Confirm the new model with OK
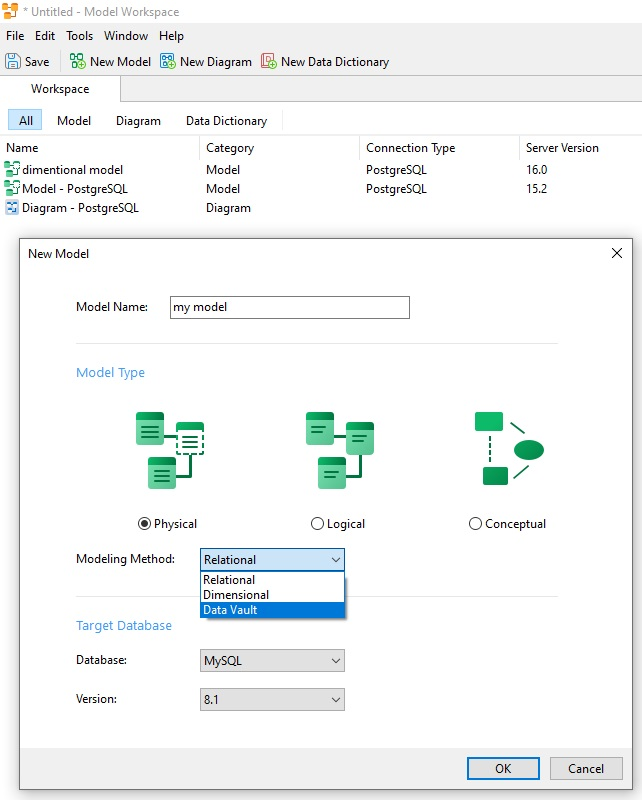 click(x=503, y=768)
